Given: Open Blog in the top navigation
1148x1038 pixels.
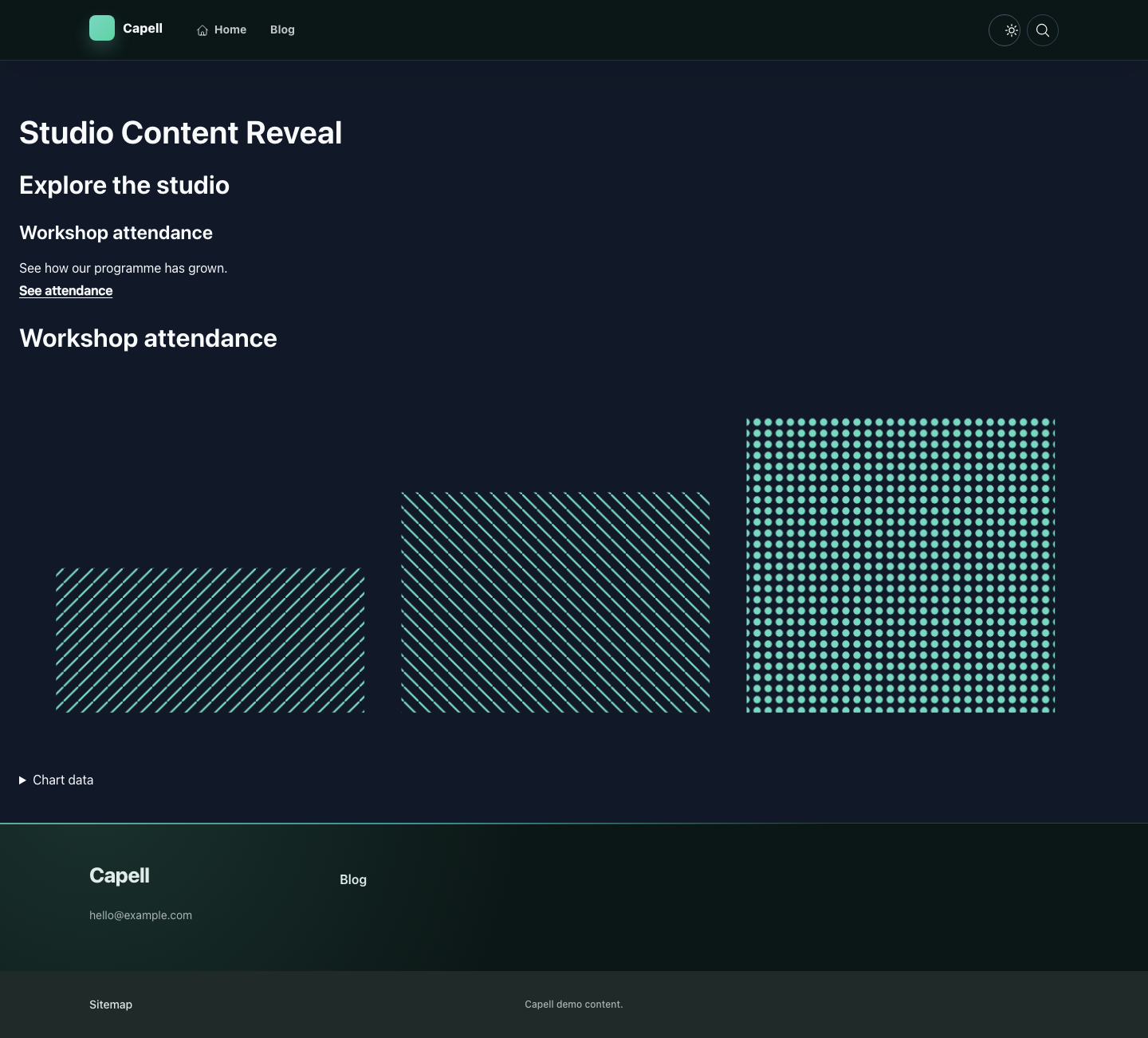Looking at the screenshot, I should [282, 29].
